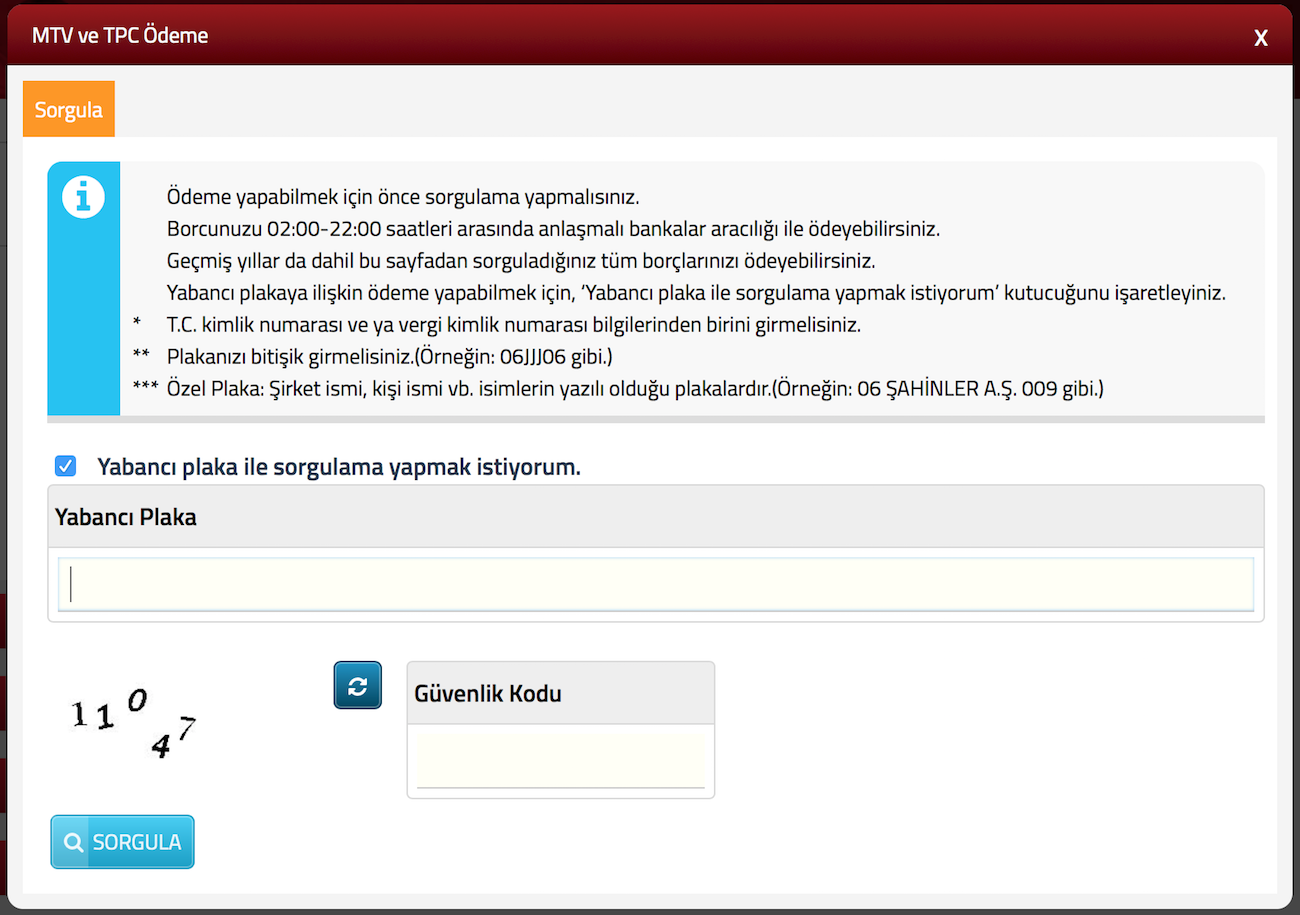Click the line 'Ödeme yapabilmek için önce sorgulama yapmalısınız'
The width and height of the screenshot is (1300, 915).
402,196
